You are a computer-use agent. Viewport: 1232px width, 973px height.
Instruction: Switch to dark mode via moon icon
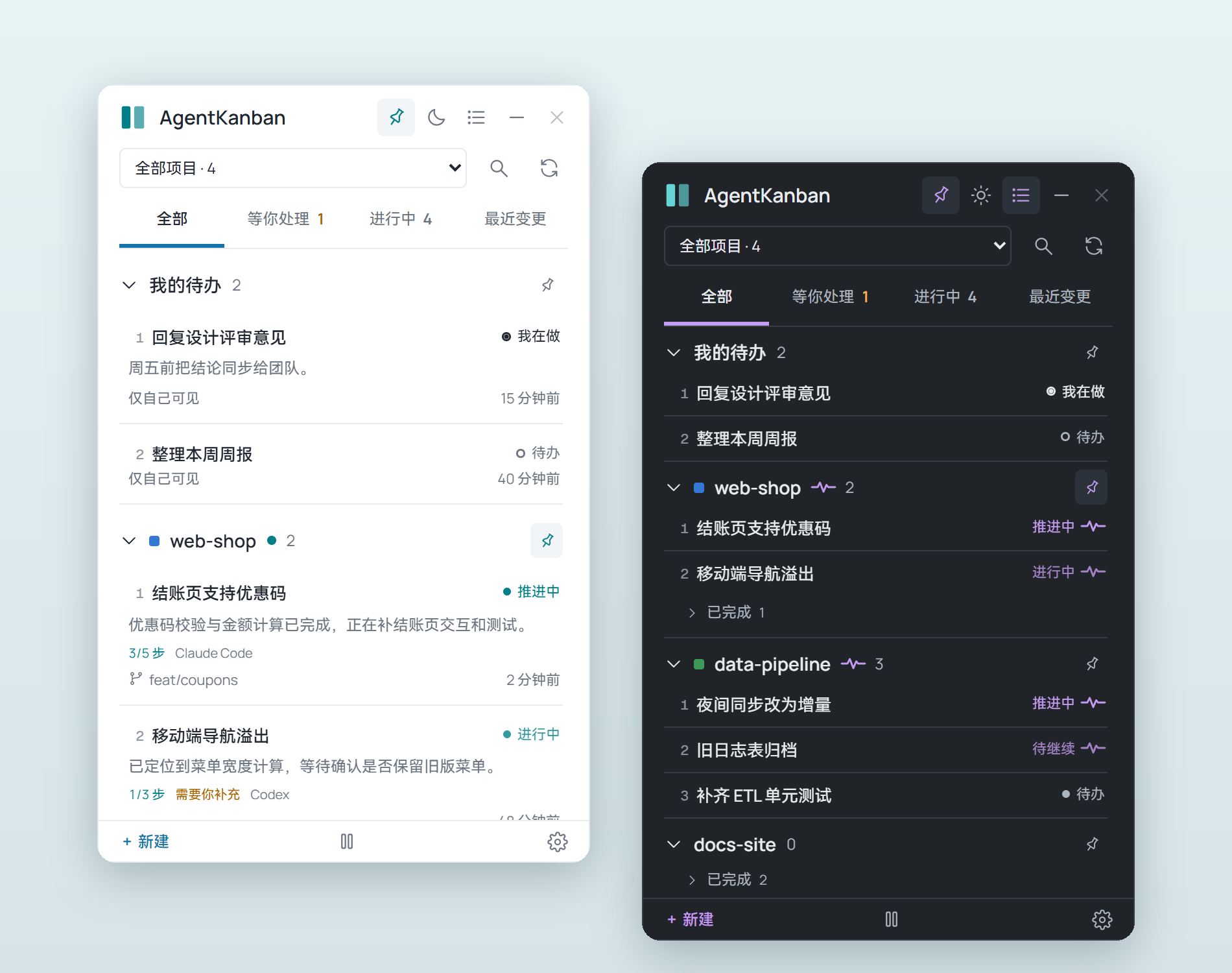[x=436, y=117]
